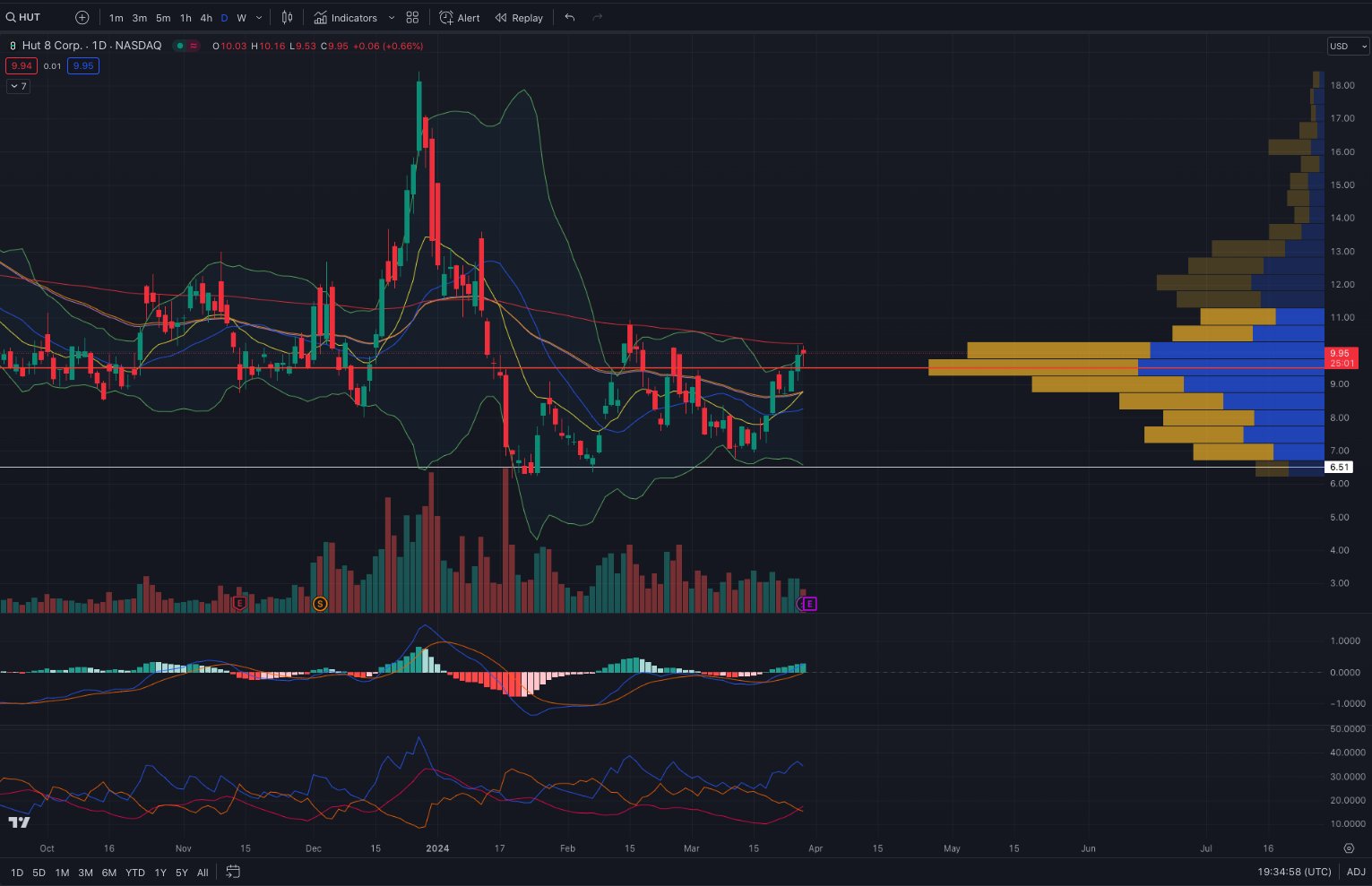1372x886 pixels.
Task: Click the 9.94 sell price button
Action: [21, 65]
